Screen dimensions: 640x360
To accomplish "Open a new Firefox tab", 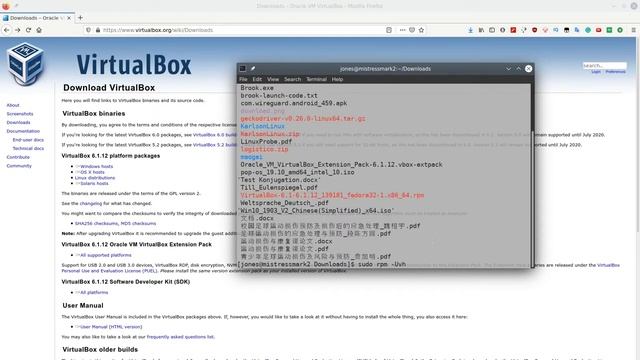I will (80, 18).
